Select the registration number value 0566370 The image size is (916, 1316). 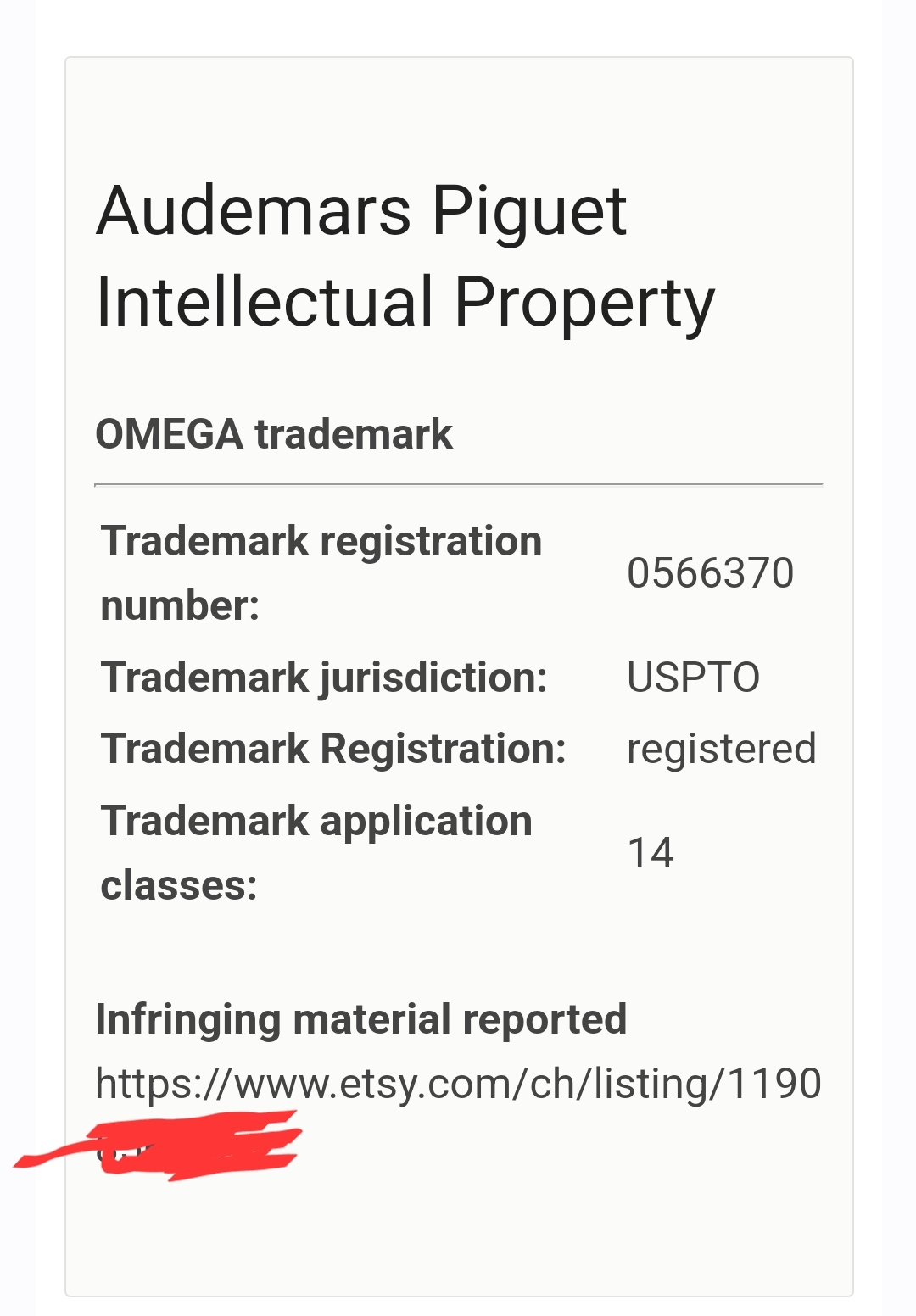(710, 573)
